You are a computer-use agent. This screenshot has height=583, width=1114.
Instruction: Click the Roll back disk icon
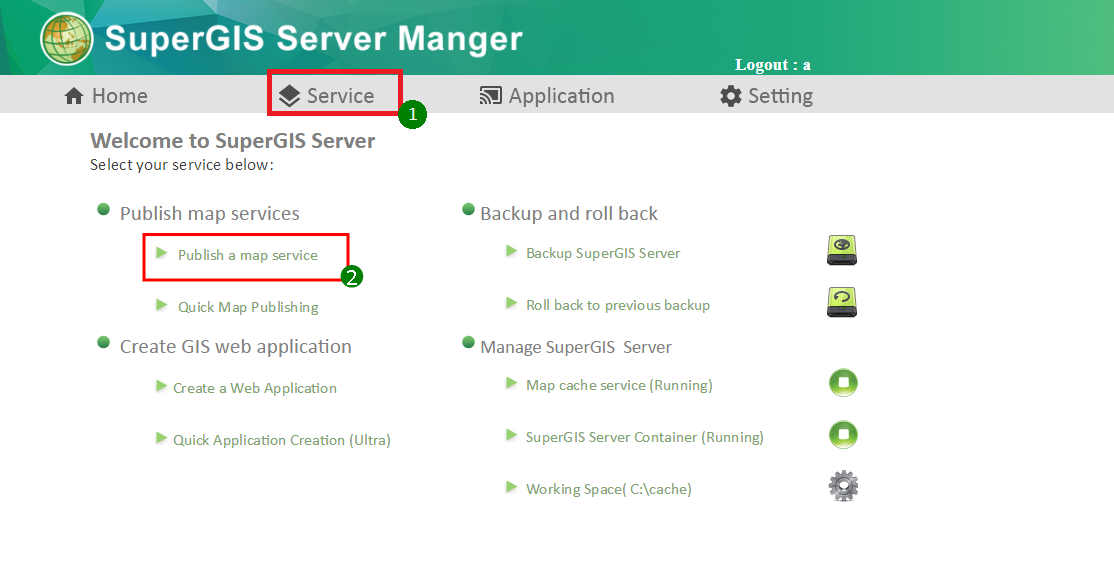click(x=842, y=303)
